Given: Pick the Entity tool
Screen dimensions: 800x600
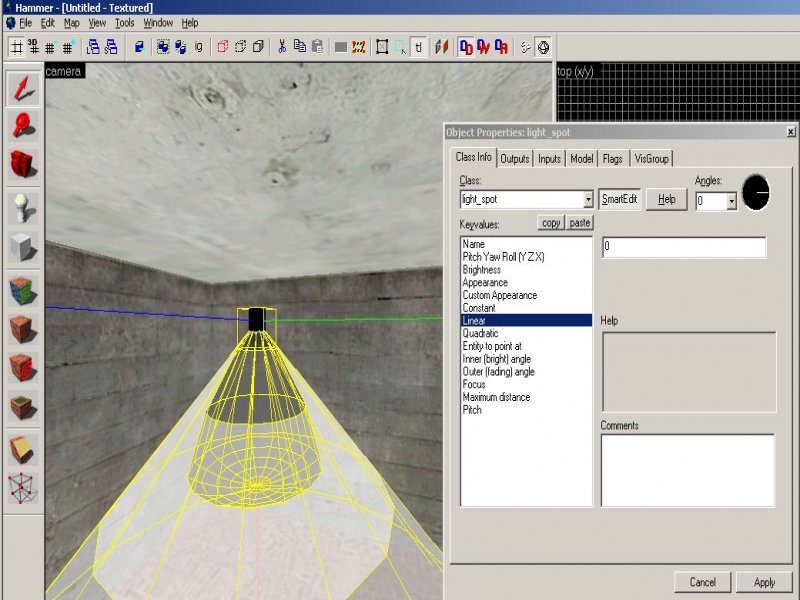Looking at the screenshot, I should (24, 206).
